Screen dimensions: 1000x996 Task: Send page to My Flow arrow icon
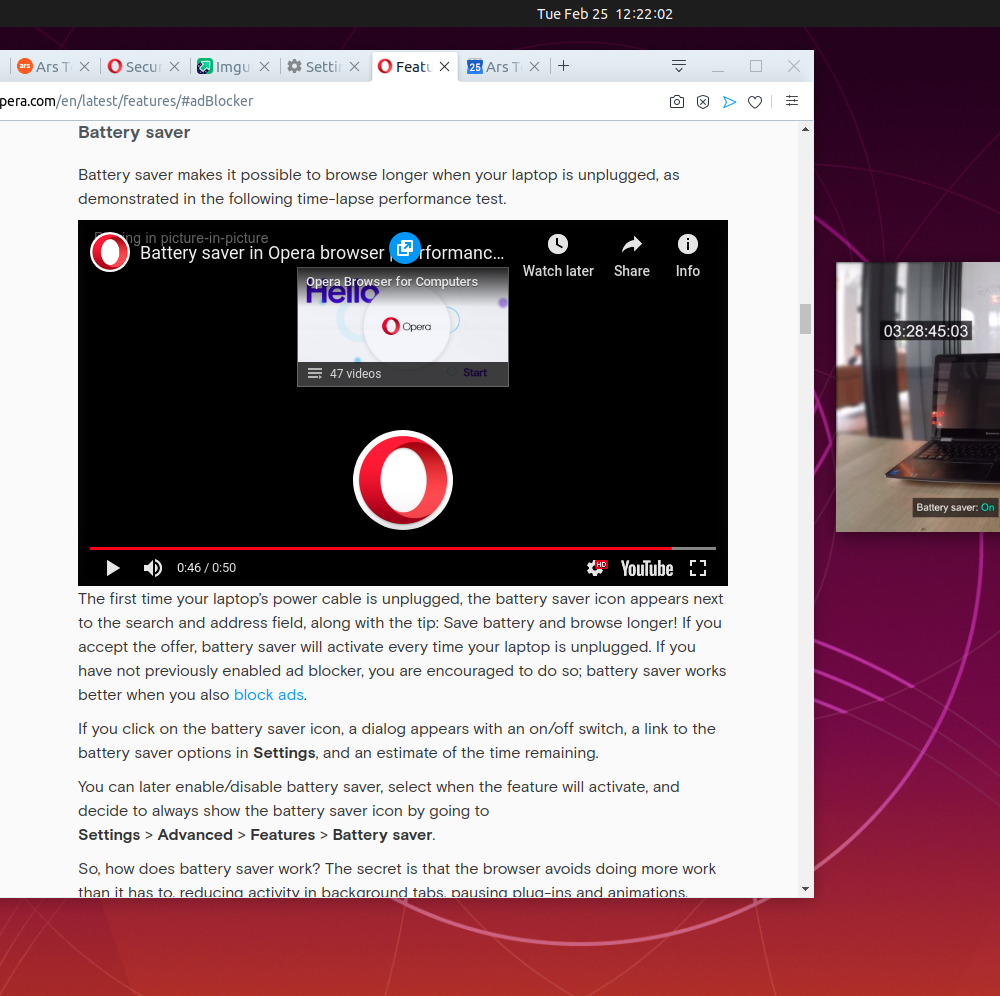[729, 101]
